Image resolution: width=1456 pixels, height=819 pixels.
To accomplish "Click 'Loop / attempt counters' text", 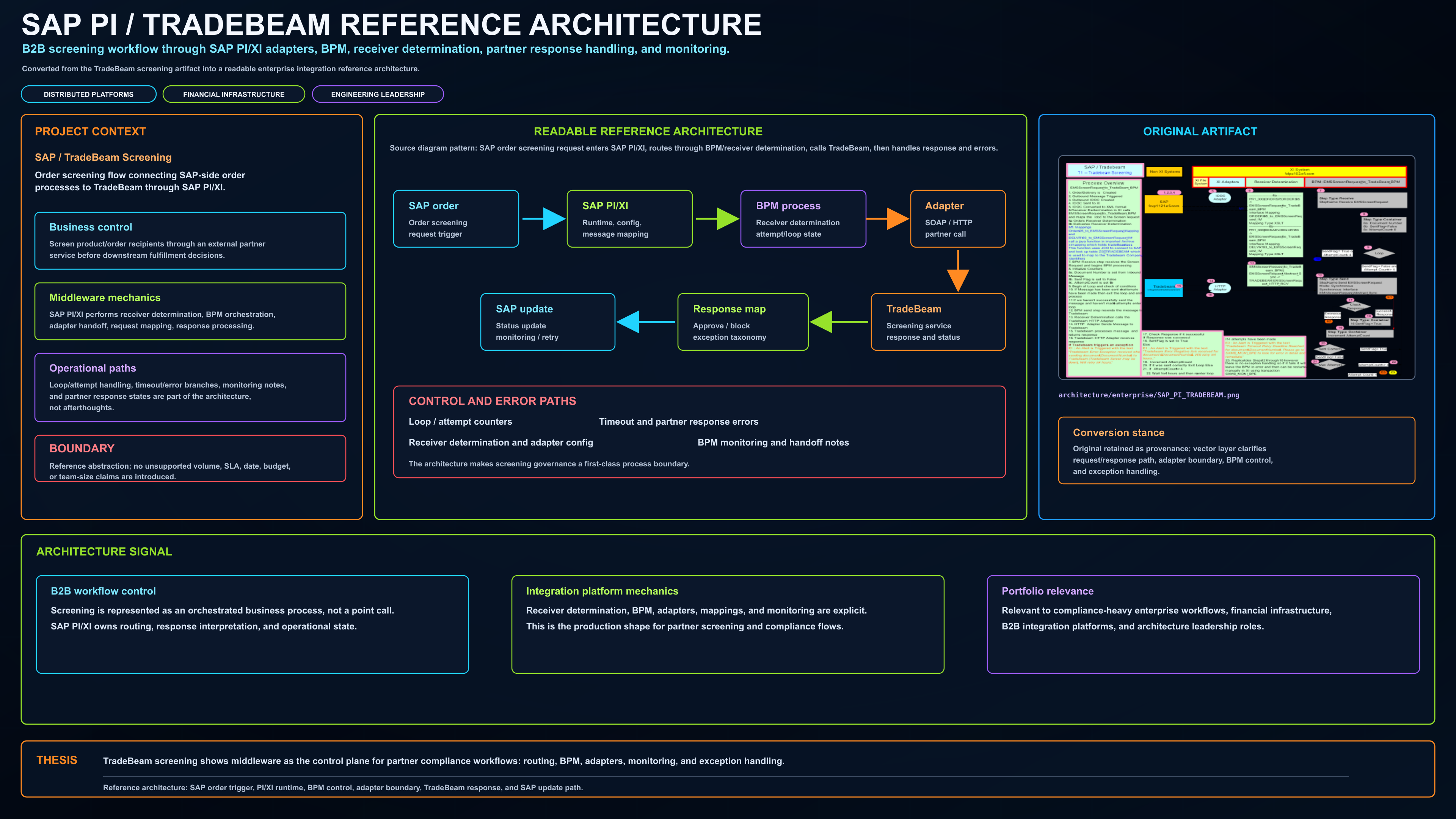I will click(460, 422).
